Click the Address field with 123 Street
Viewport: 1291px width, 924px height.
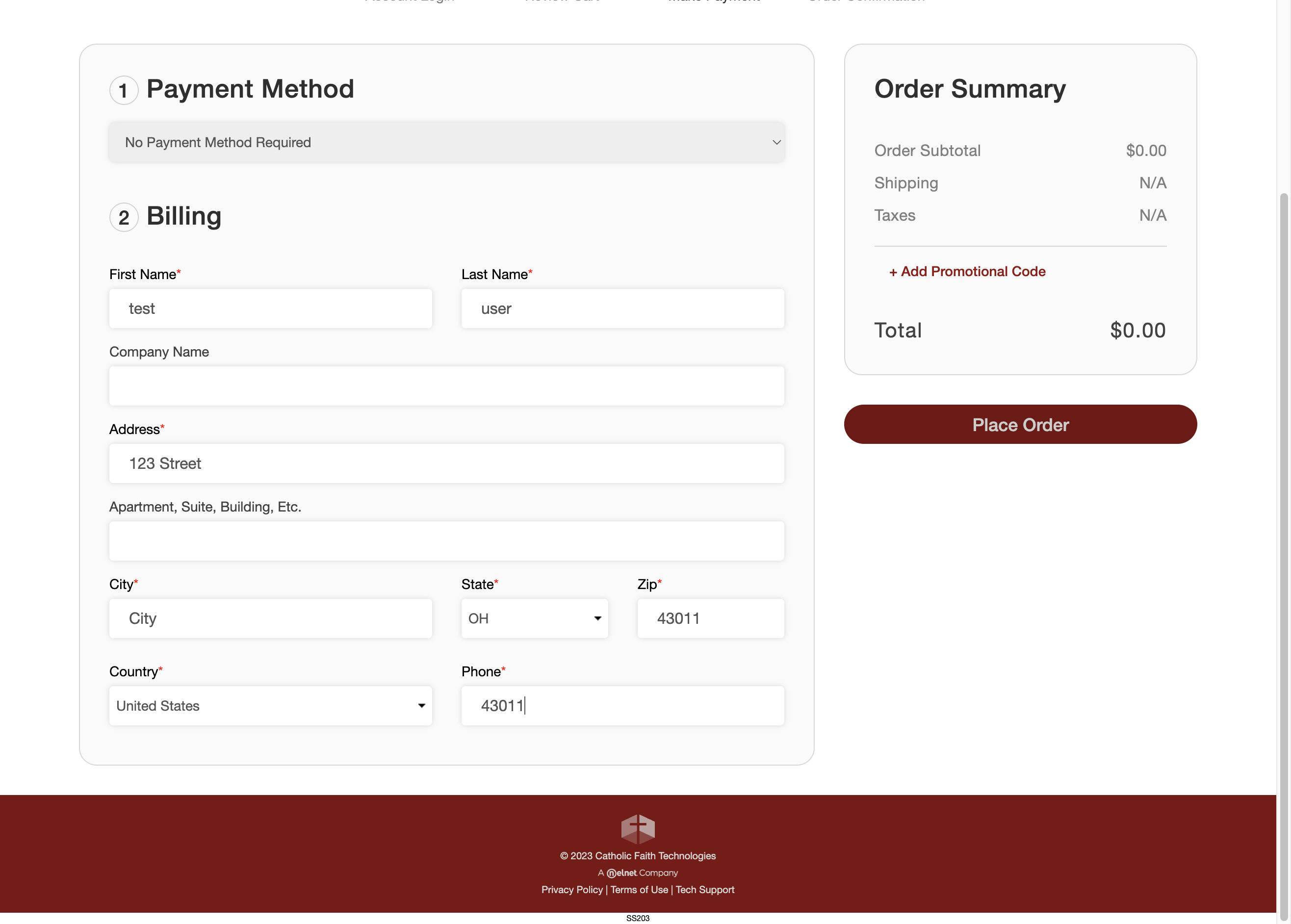coord(447,463)
